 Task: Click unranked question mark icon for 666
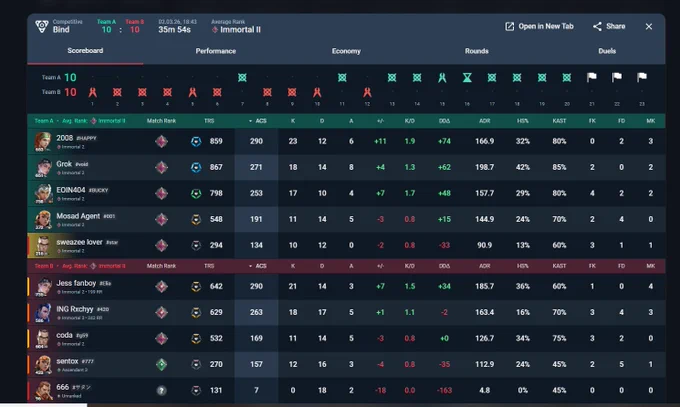[x=161, y=391]
